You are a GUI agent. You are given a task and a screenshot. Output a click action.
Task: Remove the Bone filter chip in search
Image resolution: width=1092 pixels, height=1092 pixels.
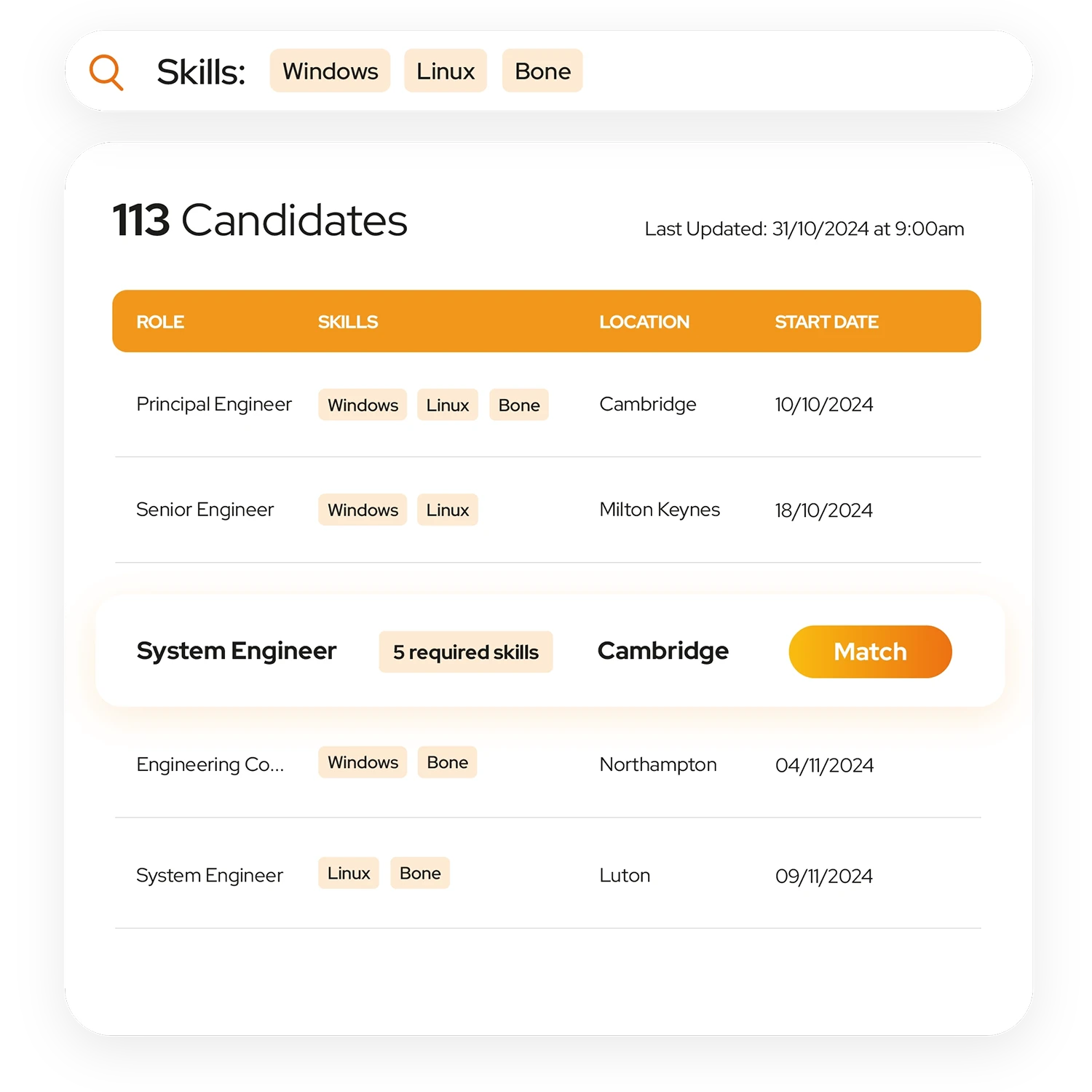[x=542, y=71]
